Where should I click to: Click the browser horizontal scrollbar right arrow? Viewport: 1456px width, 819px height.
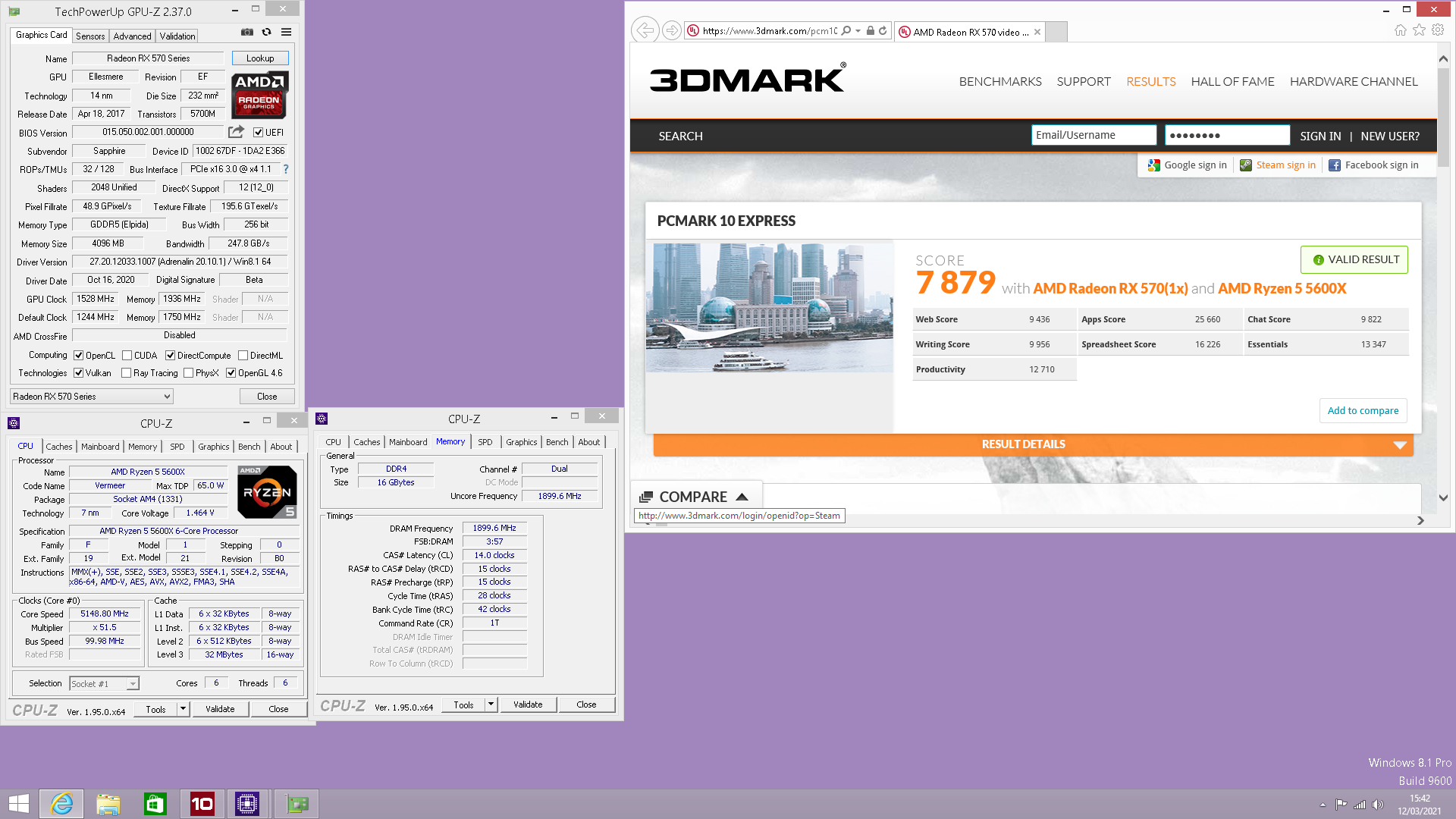point(1420,520)
